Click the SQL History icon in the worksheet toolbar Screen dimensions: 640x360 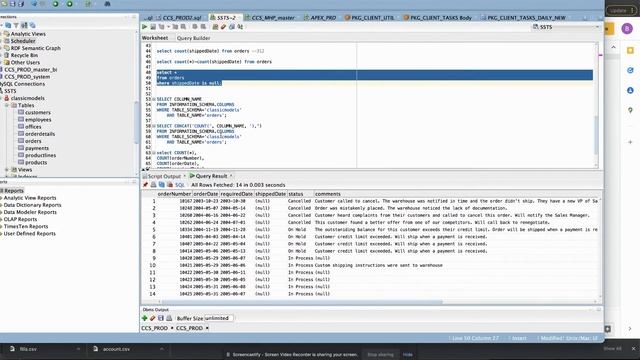pyautogui.click(x=232, y=27)
